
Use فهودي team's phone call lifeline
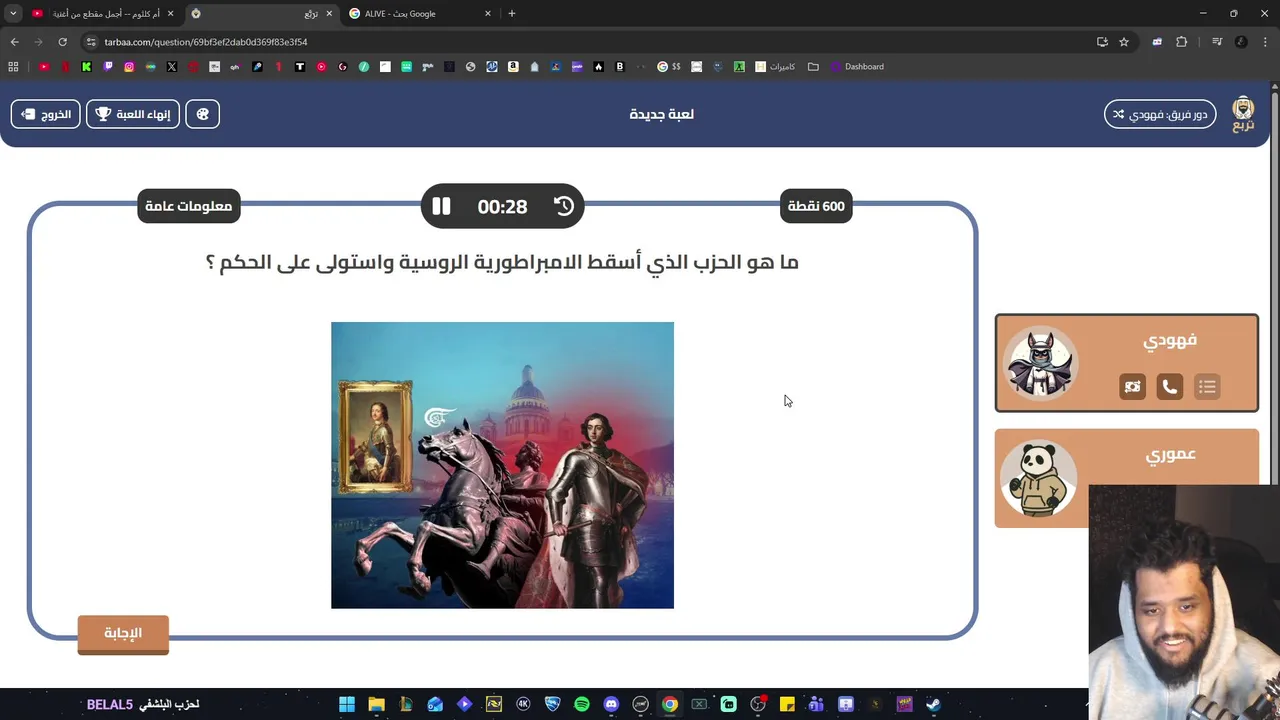1170,387
